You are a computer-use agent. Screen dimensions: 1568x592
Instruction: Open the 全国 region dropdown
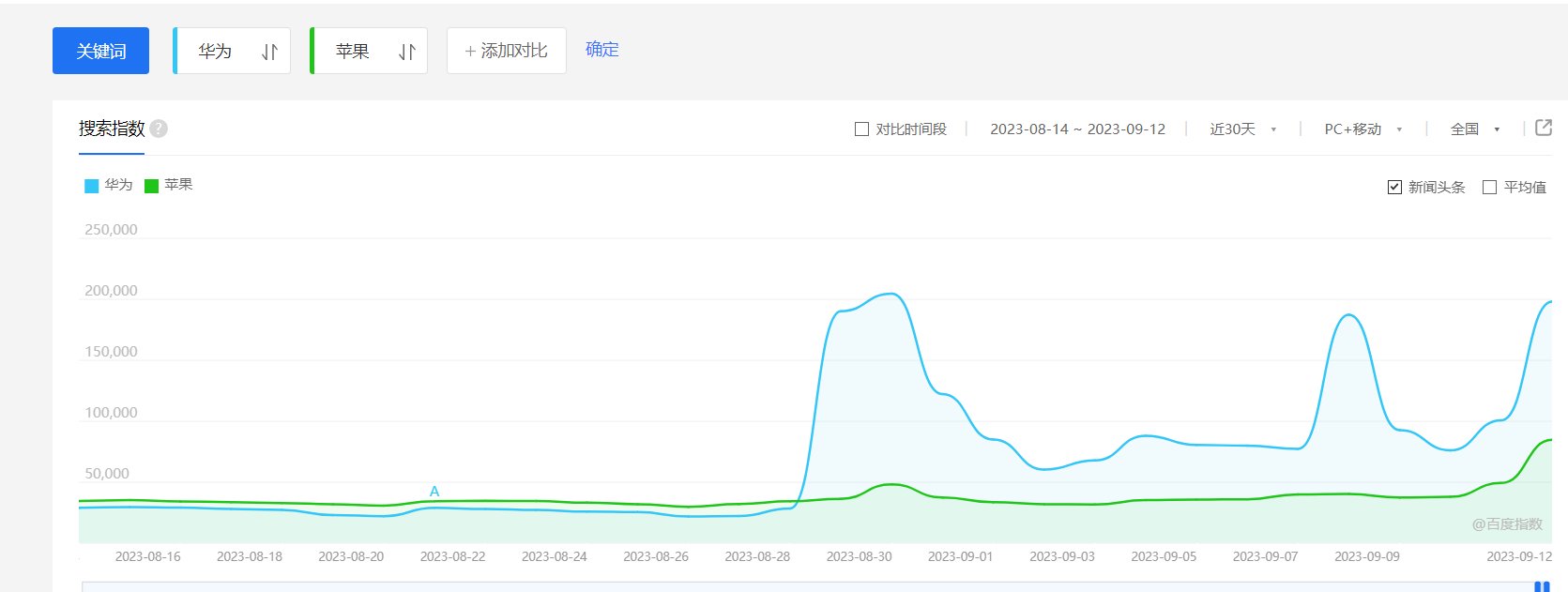tap(1475, 129)
